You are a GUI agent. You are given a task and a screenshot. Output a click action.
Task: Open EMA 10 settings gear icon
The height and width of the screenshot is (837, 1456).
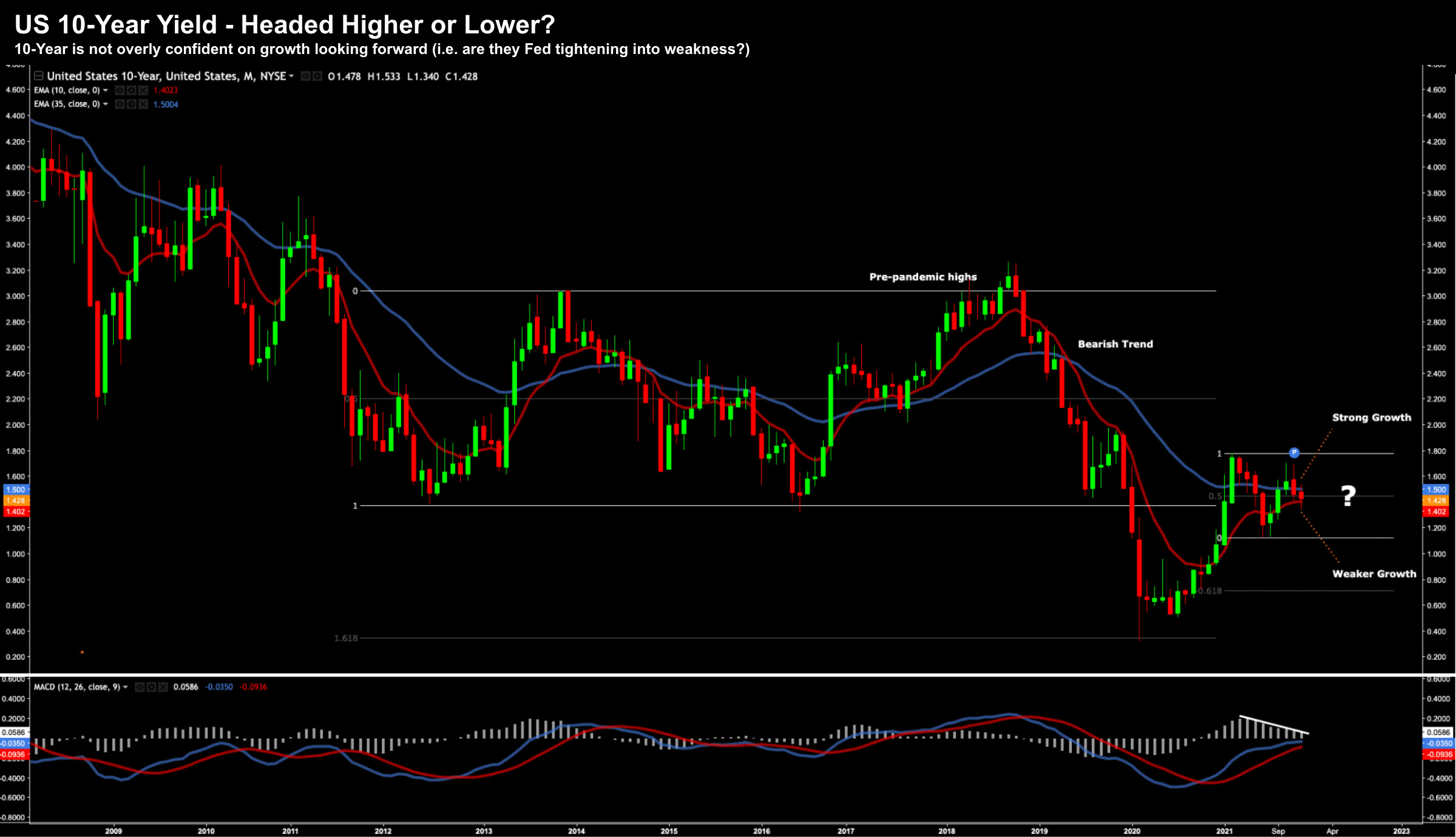pos(131,90)
